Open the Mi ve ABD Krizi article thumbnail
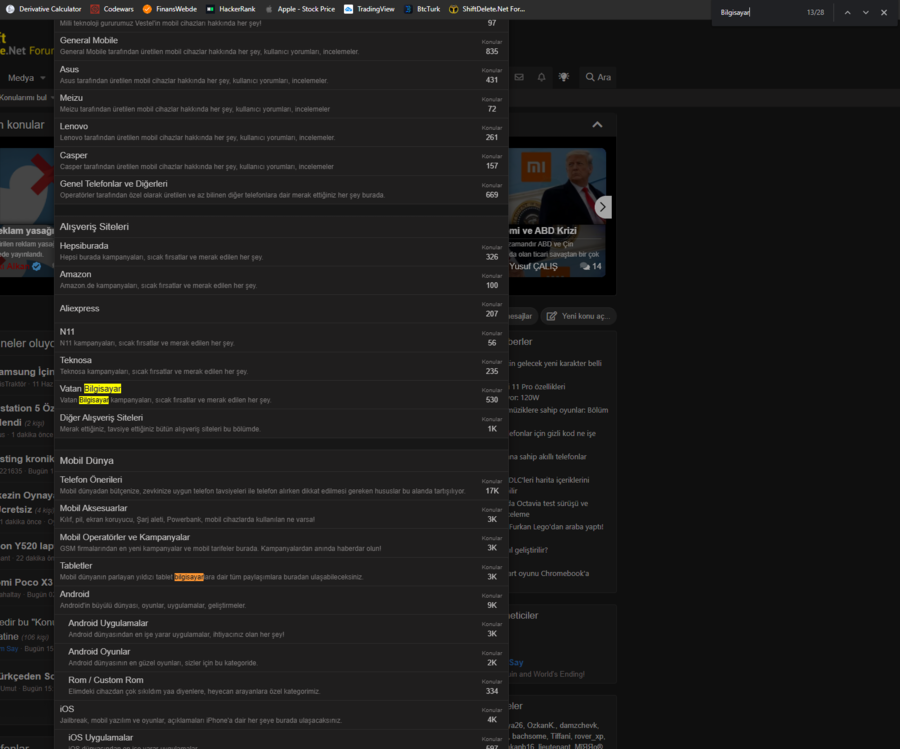The image size is (900, 749). pyautogui.click(x=557, y=187)
